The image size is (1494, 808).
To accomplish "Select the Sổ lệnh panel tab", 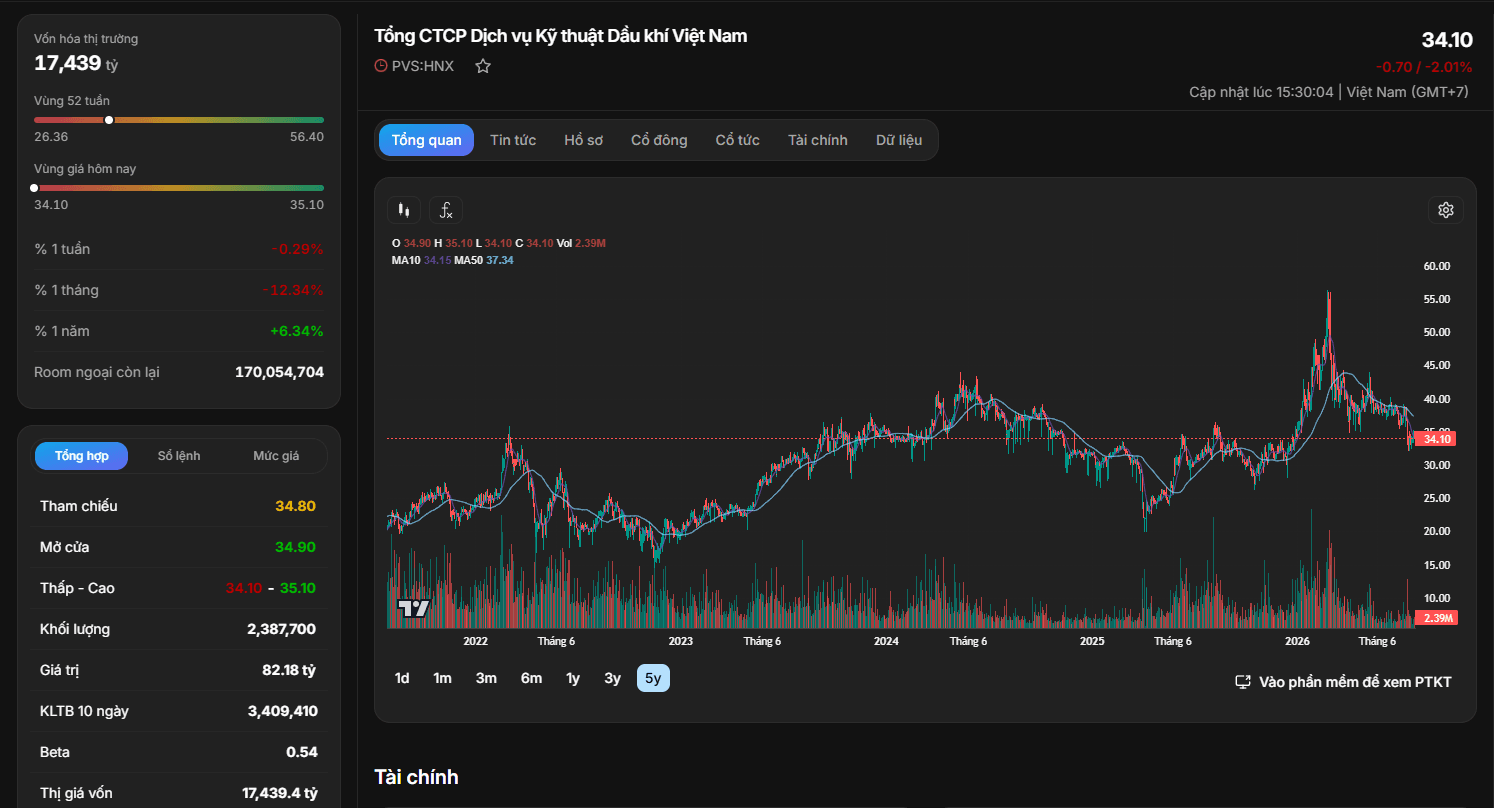I will click(x=179, y=456).
